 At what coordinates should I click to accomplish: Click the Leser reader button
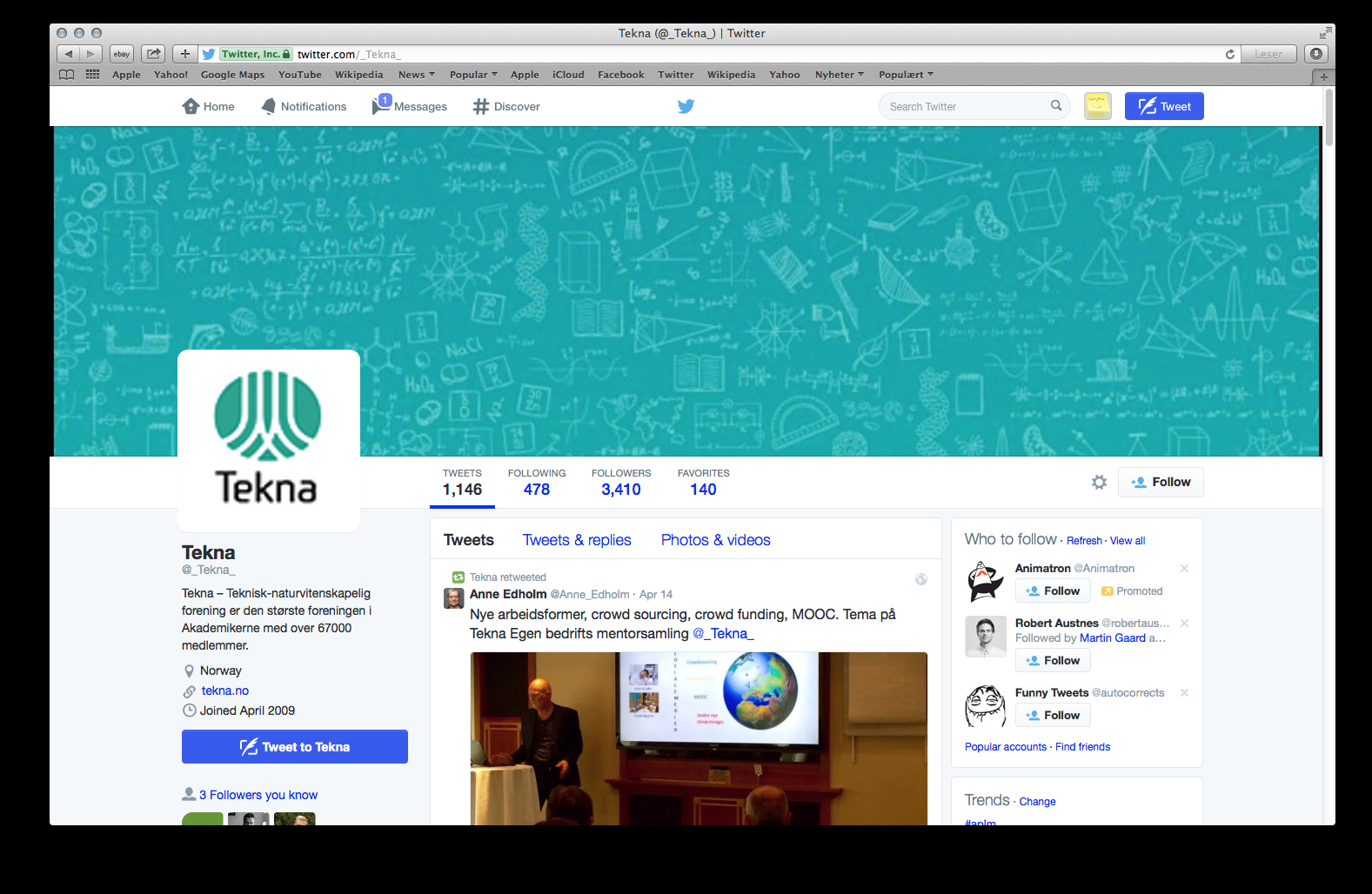1268,54
